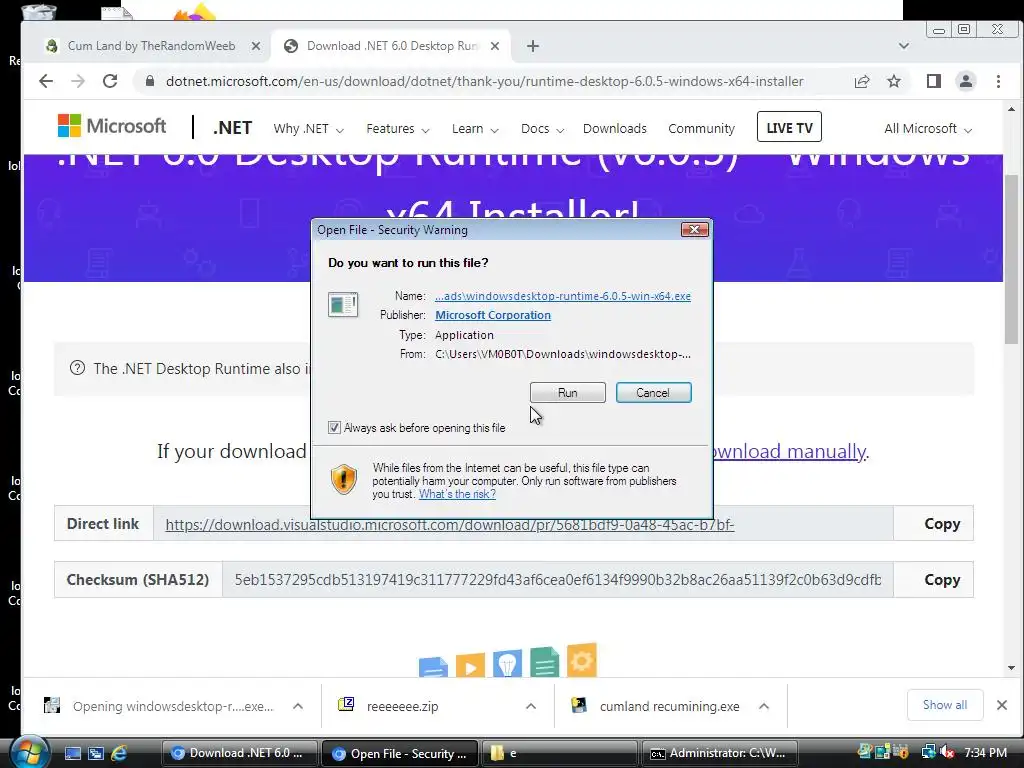Click the scrollbar down arrow
The width and height of the screenshot is (1024, 768).
coord(1011,667)
